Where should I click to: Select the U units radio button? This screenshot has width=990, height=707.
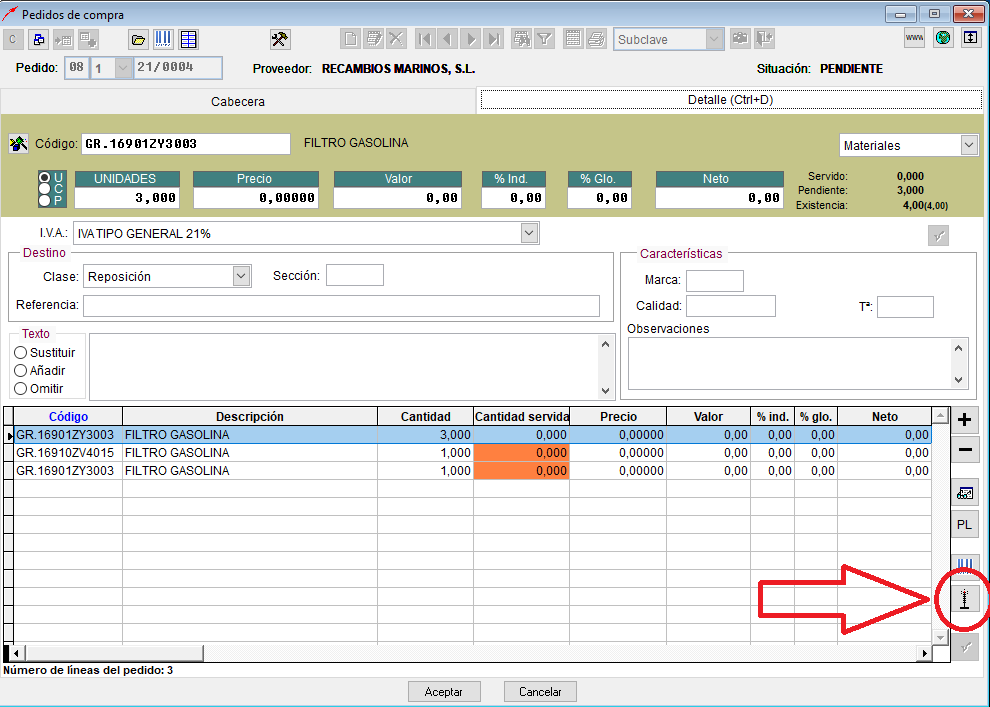[44, 178]
